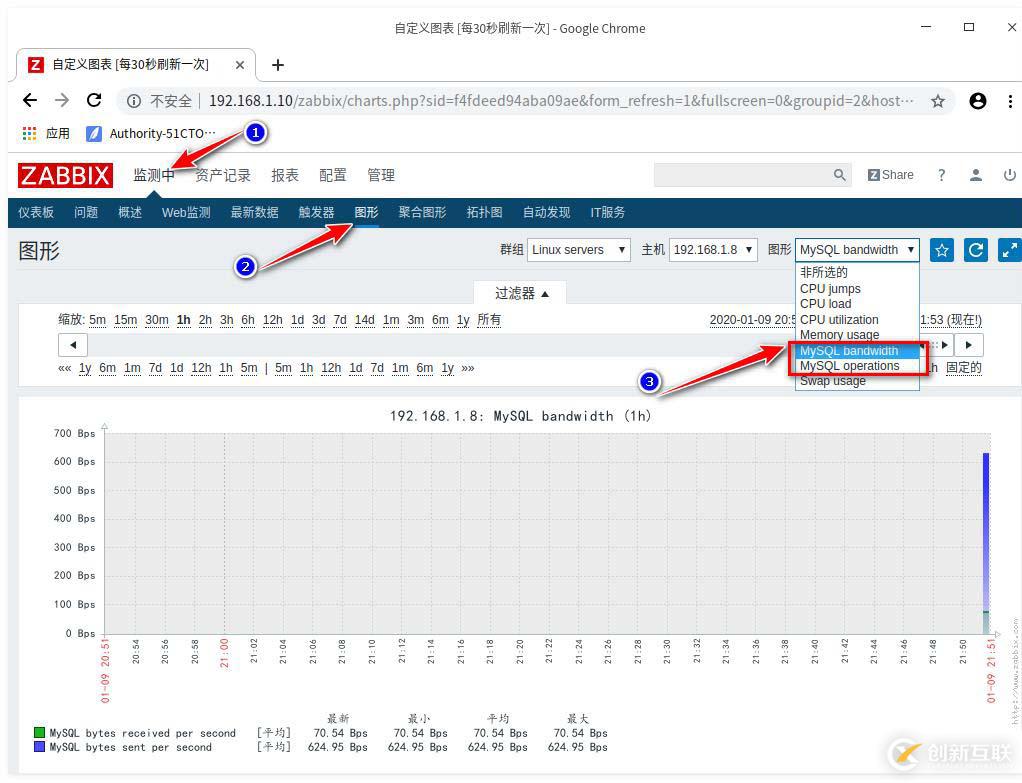Open a new browser tab
Viewport: 1022px width, 783px height.
pyautogui.click(x=278, y=65)
